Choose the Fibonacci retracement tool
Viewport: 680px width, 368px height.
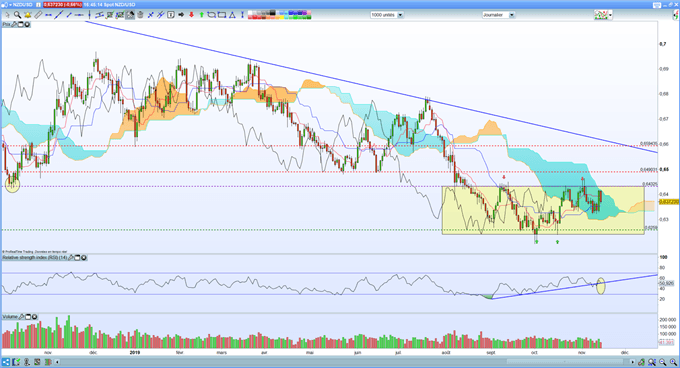[x=110, y=15]
